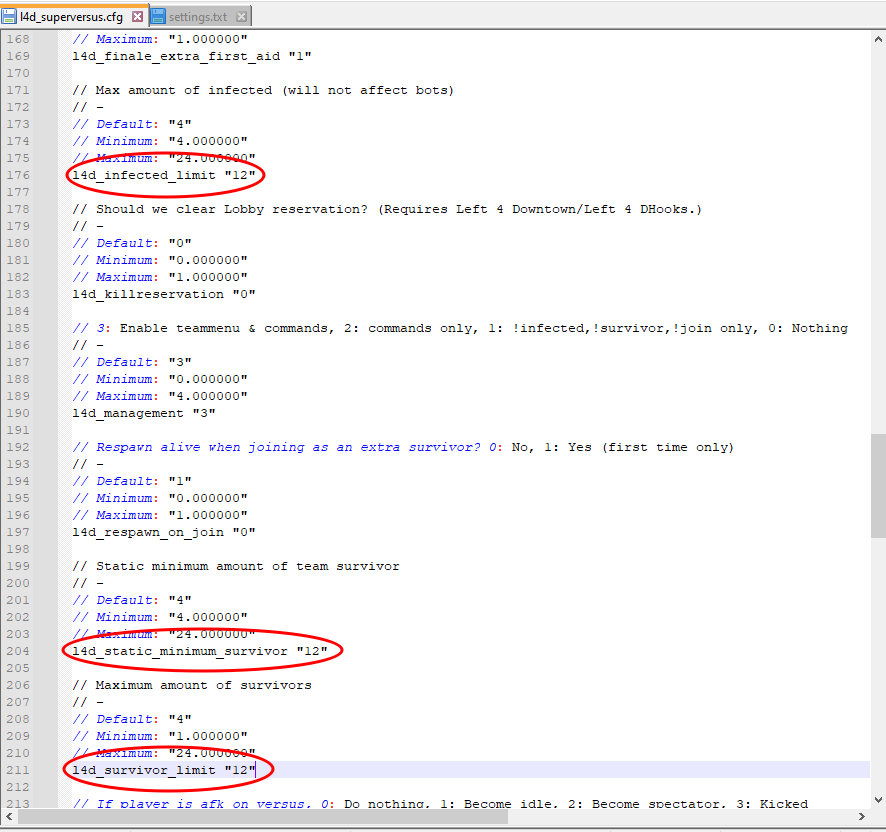Click the l4d_finale_extra_first_aid line
The height and width of the screenshot is (832, 886).
(x=191, y=56)
